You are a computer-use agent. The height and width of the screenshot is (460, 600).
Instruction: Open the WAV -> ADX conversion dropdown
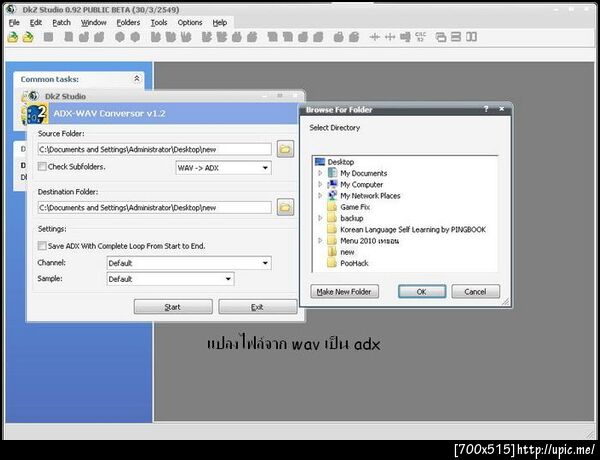(x=223, y=168)
